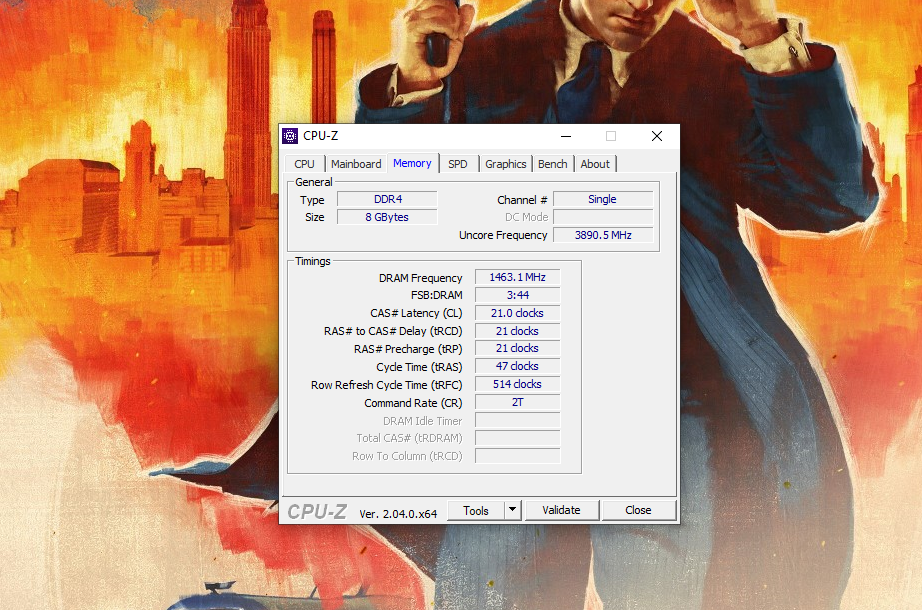Viewport: 922px width, 610px height.
Task: Click the CPU-Z title bar text
Action: pos(320,136)
